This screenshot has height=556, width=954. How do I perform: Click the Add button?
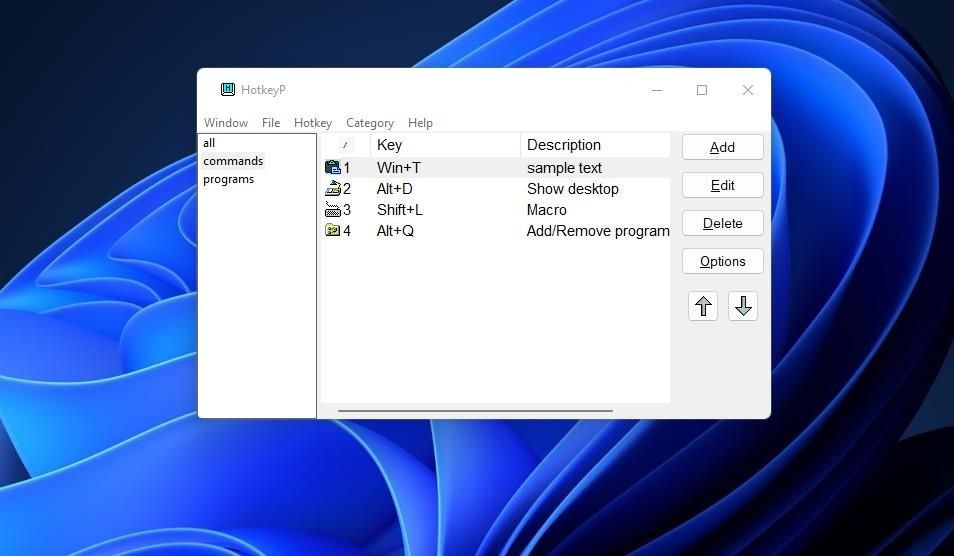coord(723,147)
